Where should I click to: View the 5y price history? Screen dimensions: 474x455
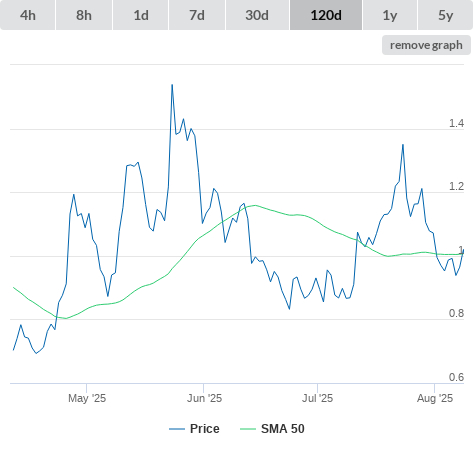(445, 15)
